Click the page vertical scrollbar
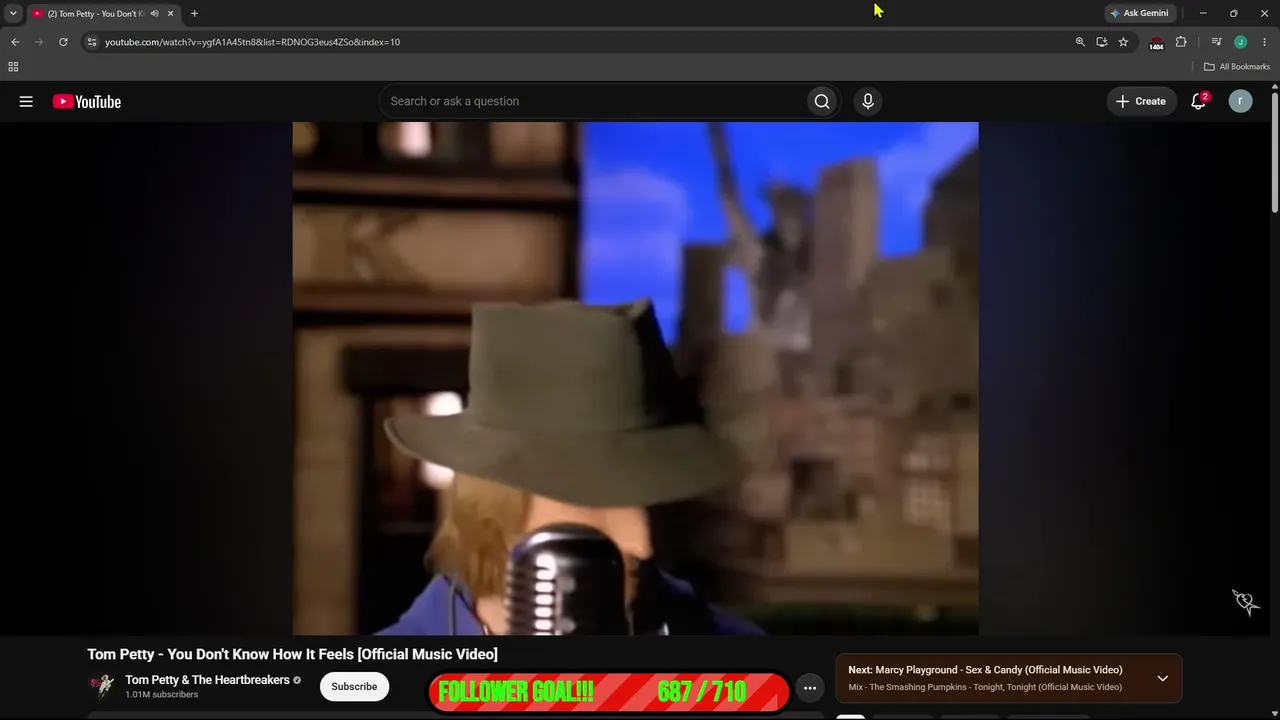Image resolution: width=1280 pixels, height=720 pixels. (1274, 150)
